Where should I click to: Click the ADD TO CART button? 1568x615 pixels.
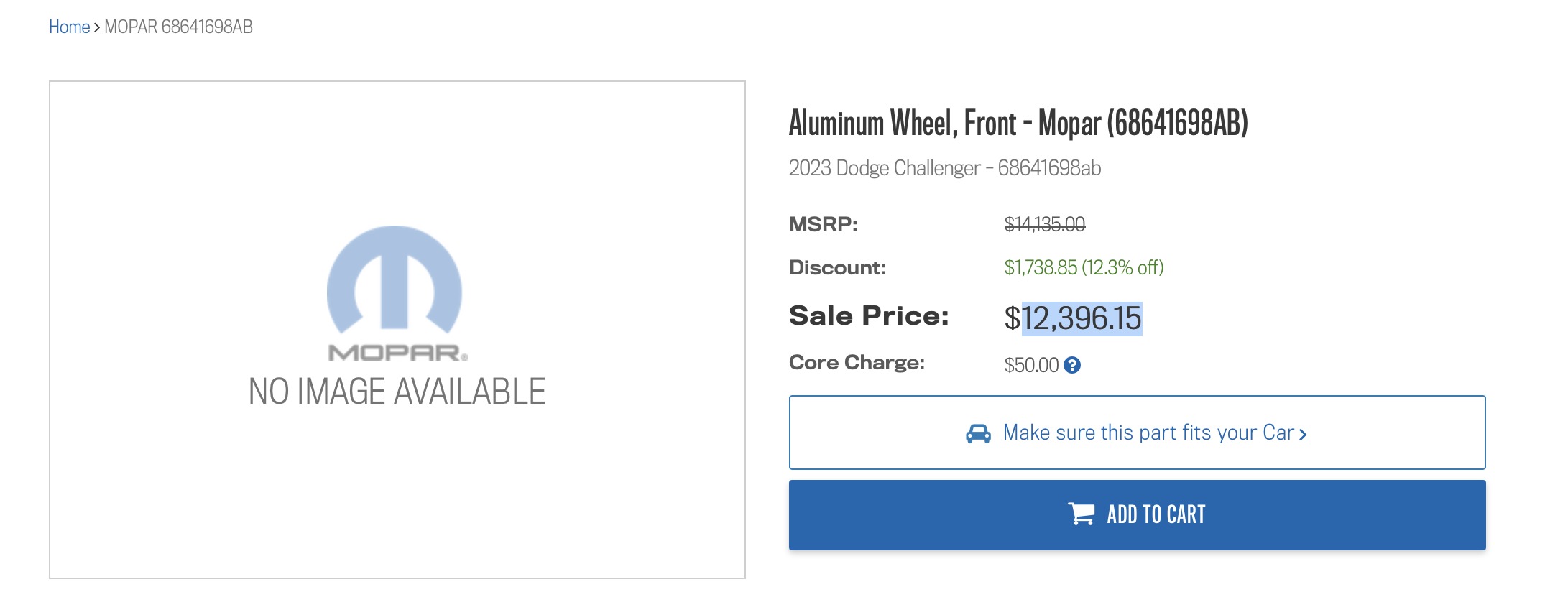1137,515
